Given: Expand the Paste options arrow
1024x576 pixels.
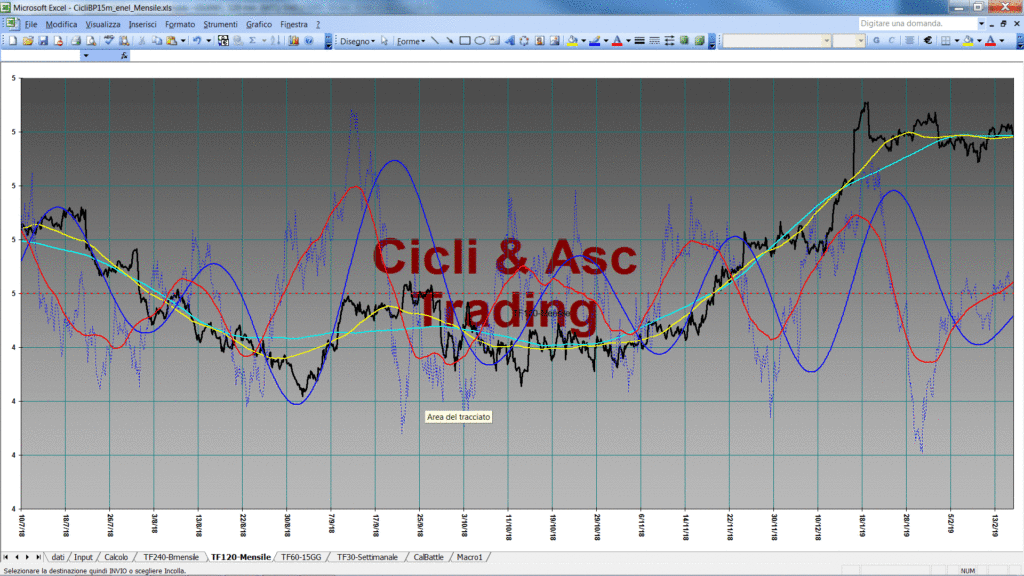Looking at the screenshot, I should [x=183, y=40].
